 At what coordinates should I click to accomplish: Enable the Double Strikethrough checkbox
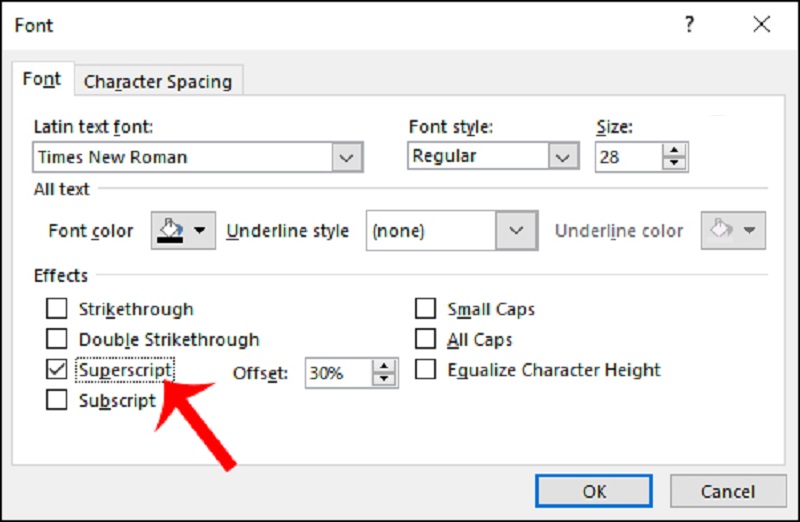[57, 339]
